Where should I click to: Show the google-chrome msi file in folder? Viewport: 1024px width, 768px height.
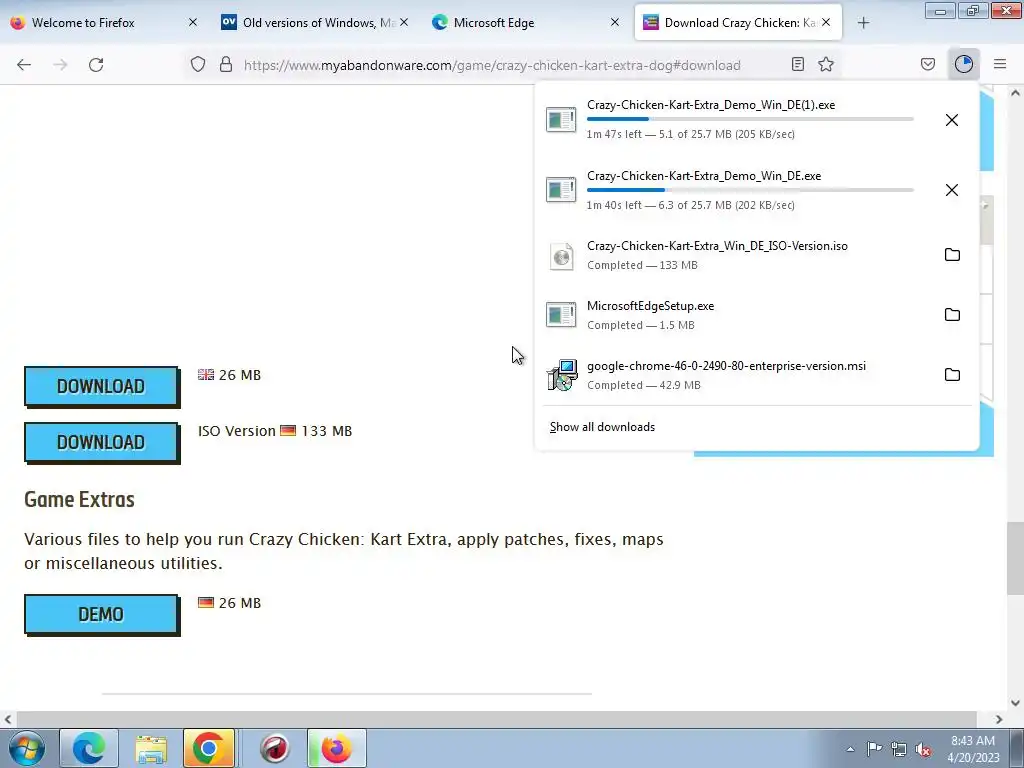pos(952,375)
